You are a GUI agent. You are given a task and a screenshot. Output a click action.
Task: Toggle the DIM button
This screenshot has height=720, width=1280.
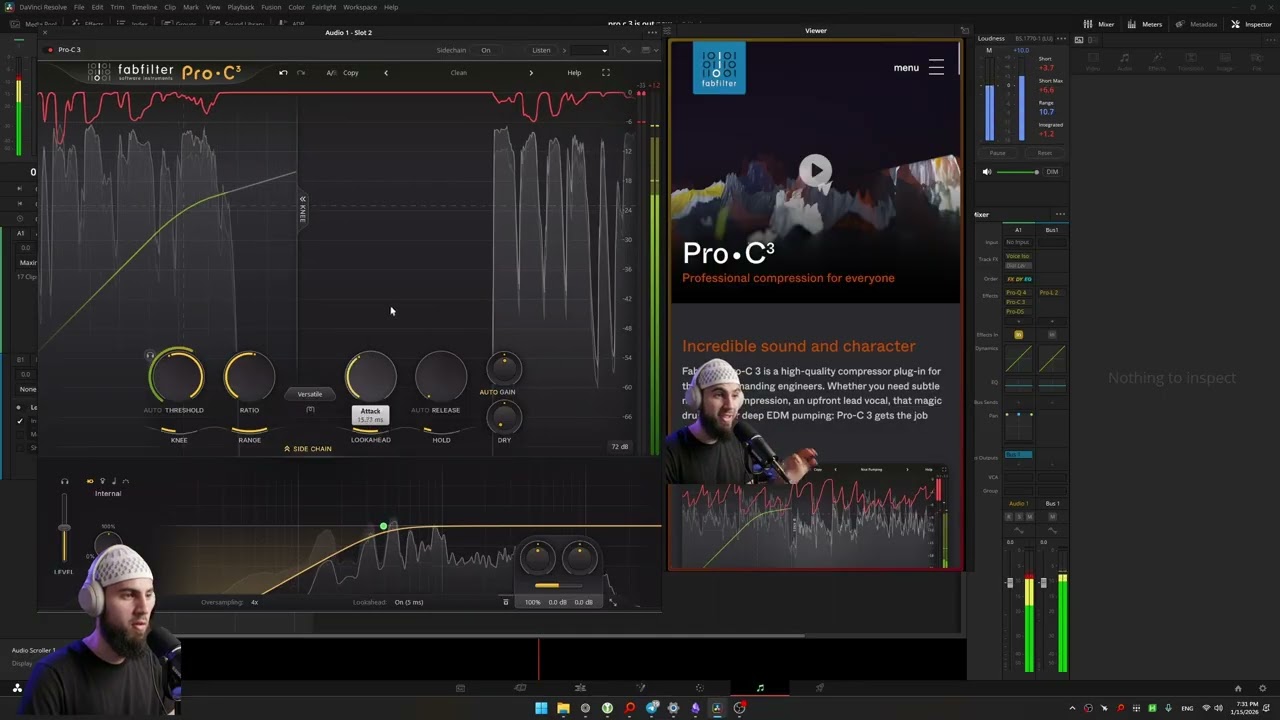click(x=1052, y=172)
